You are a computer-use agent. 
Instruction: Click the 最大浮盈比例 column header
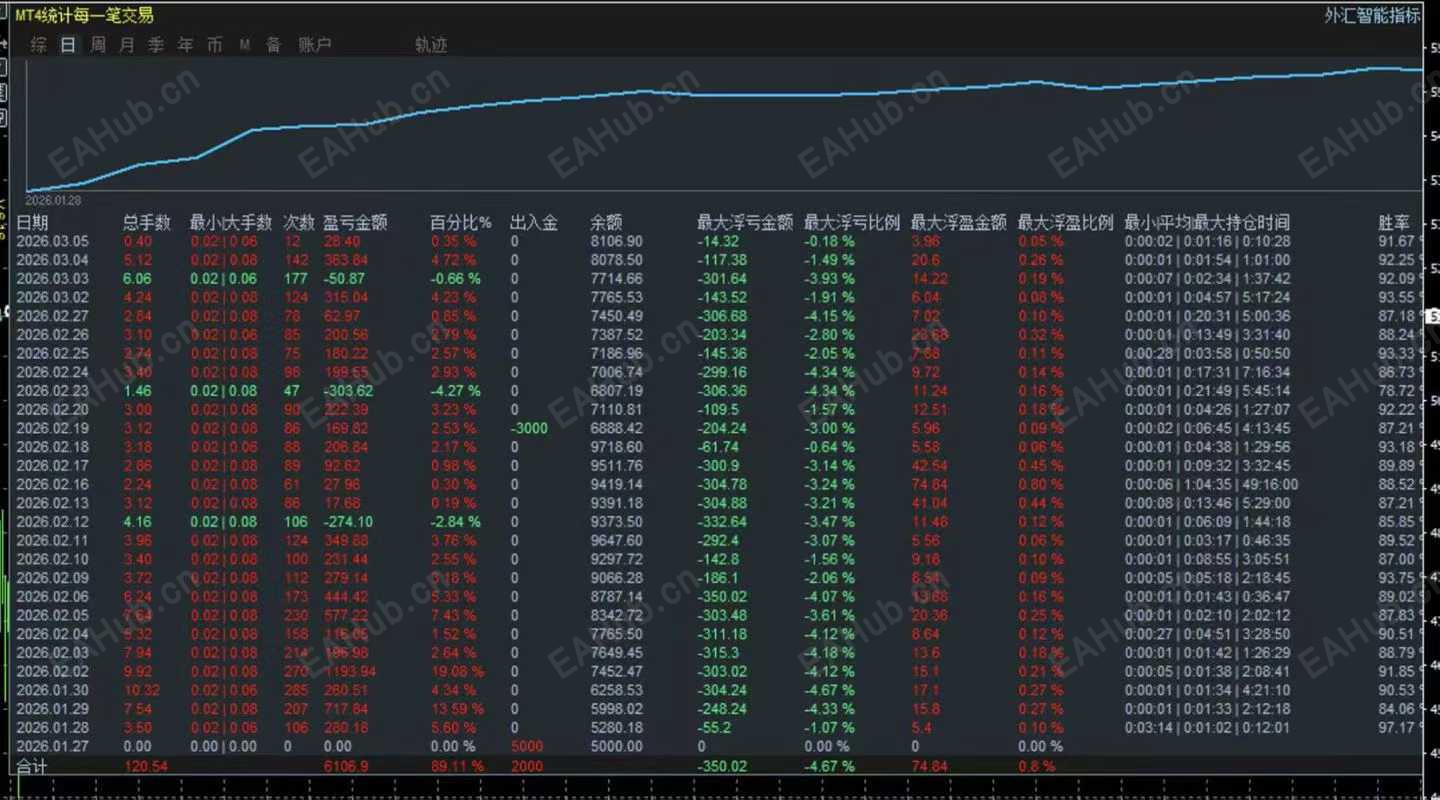[x=1066, y=222]
